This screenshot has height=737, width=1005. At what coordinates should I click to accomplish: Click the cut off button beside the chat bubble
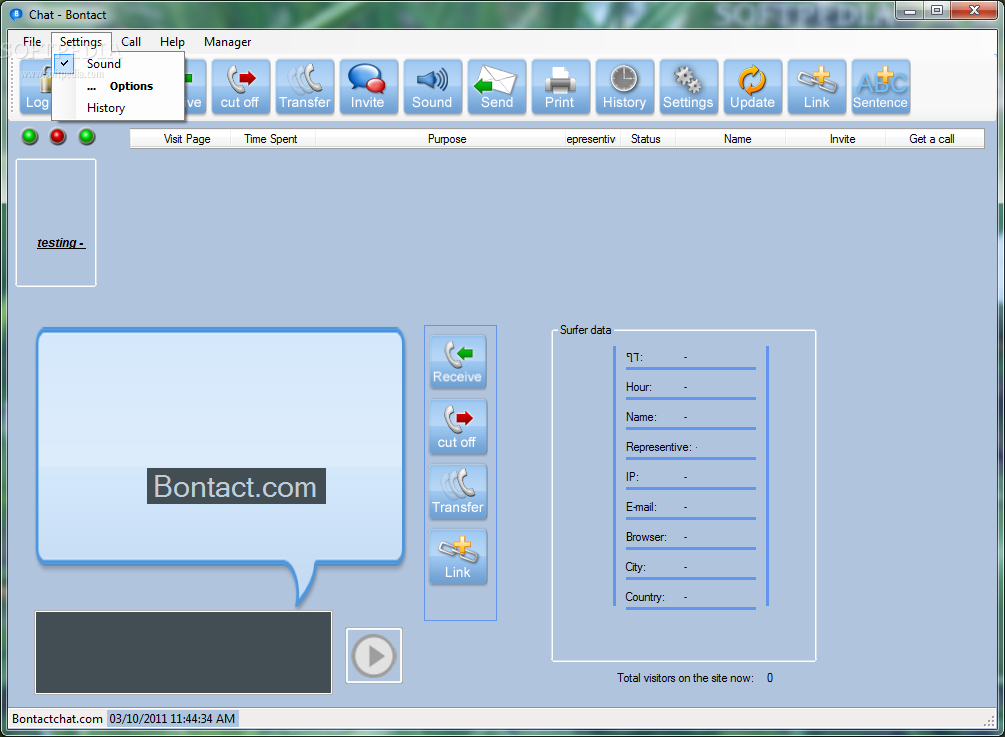point(458,427)
